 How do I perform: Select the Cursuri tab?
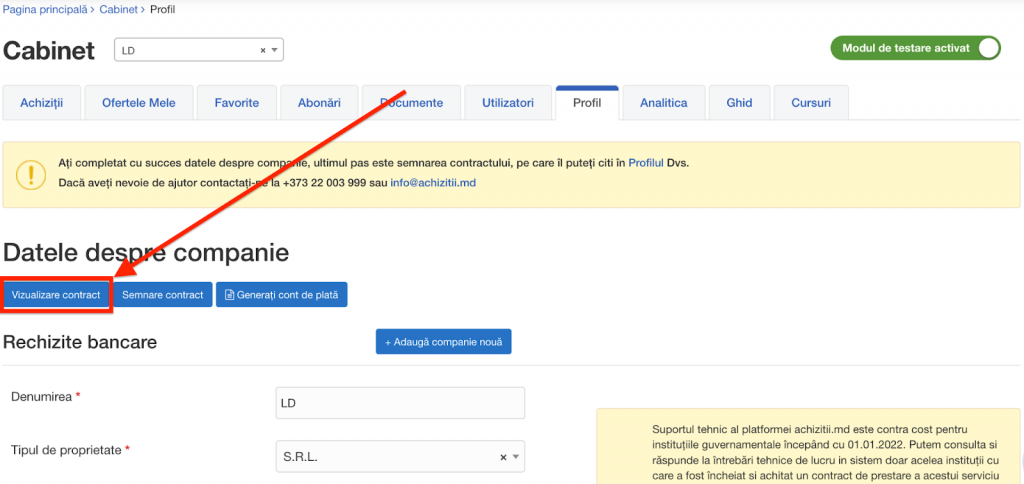[x=817, y=103]
